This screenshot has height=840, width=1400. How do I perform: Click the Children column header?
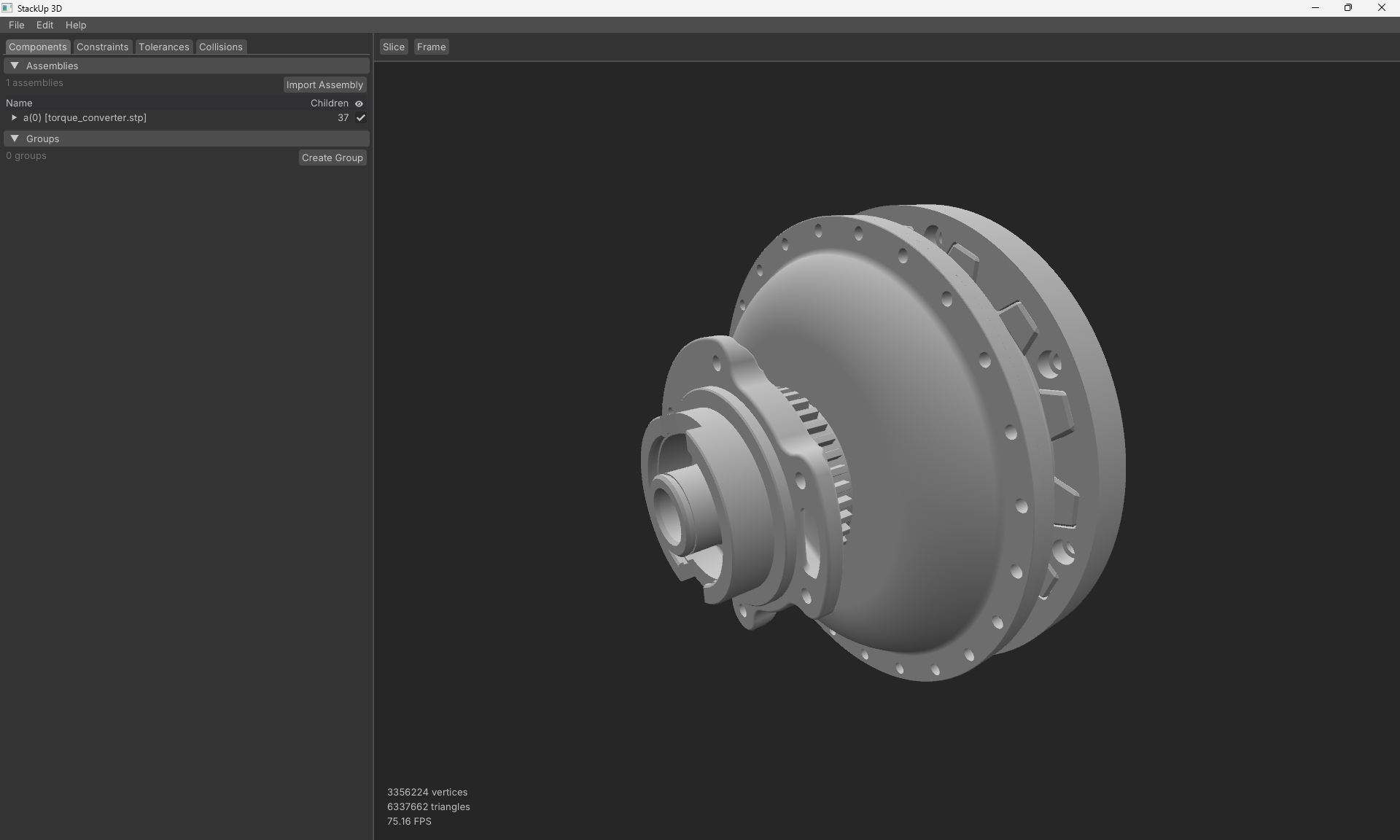coord(330,103)
